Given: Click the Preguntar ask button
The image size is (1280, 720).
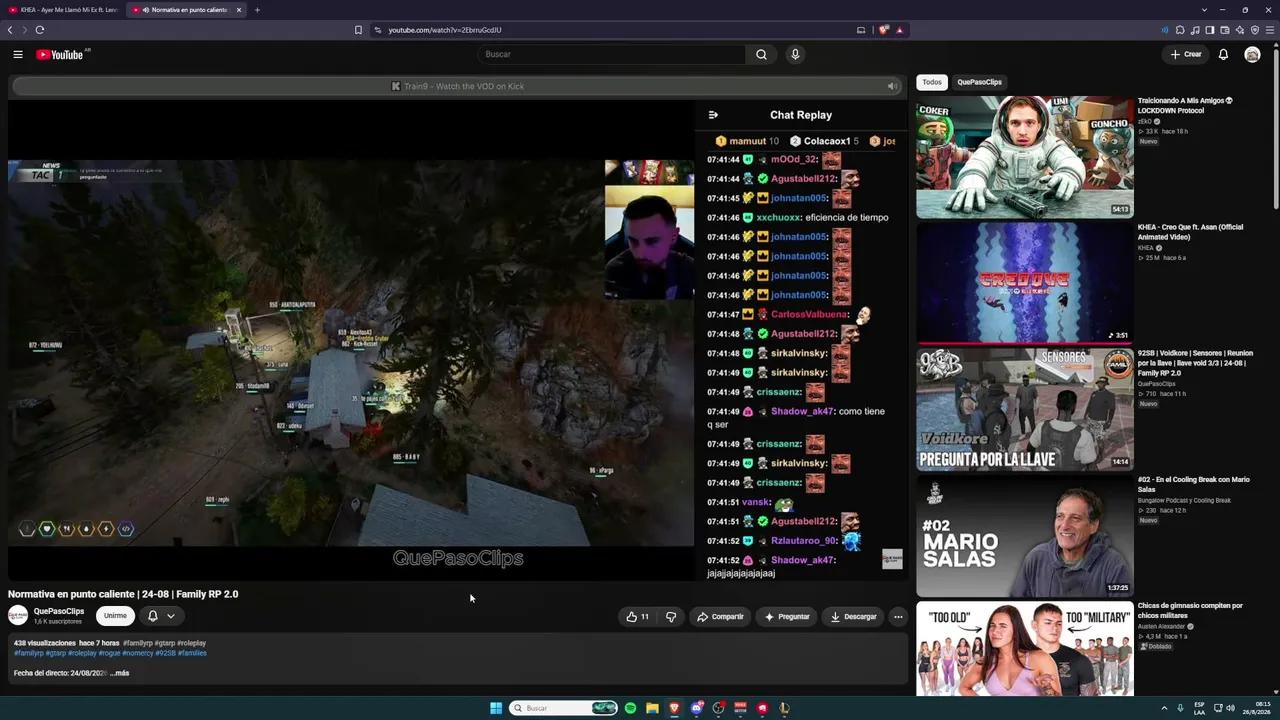Looking at the screenshot, I should 787,616.
